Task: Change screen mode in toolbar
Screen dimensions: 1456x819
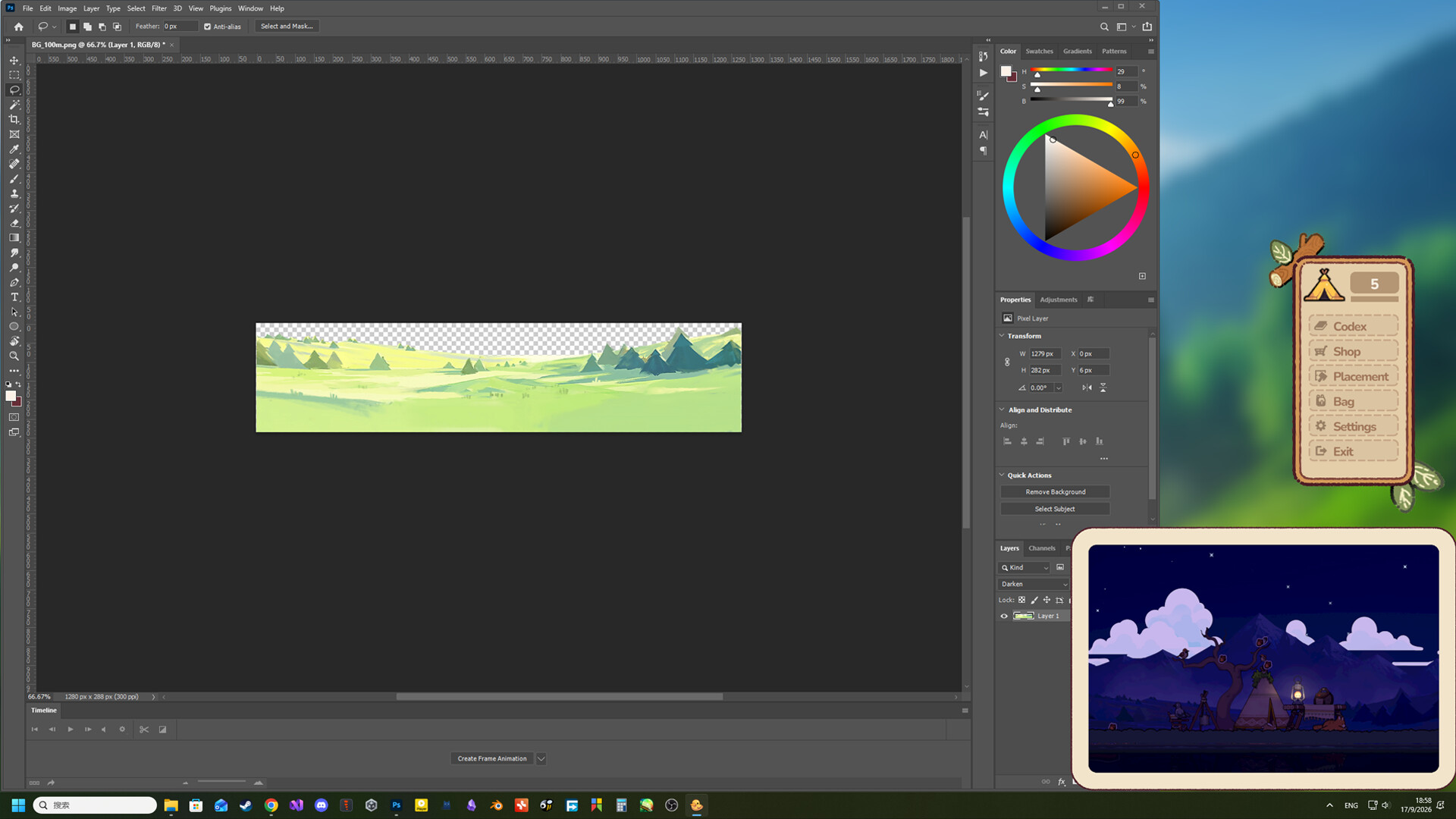Action: pos(14,432)
